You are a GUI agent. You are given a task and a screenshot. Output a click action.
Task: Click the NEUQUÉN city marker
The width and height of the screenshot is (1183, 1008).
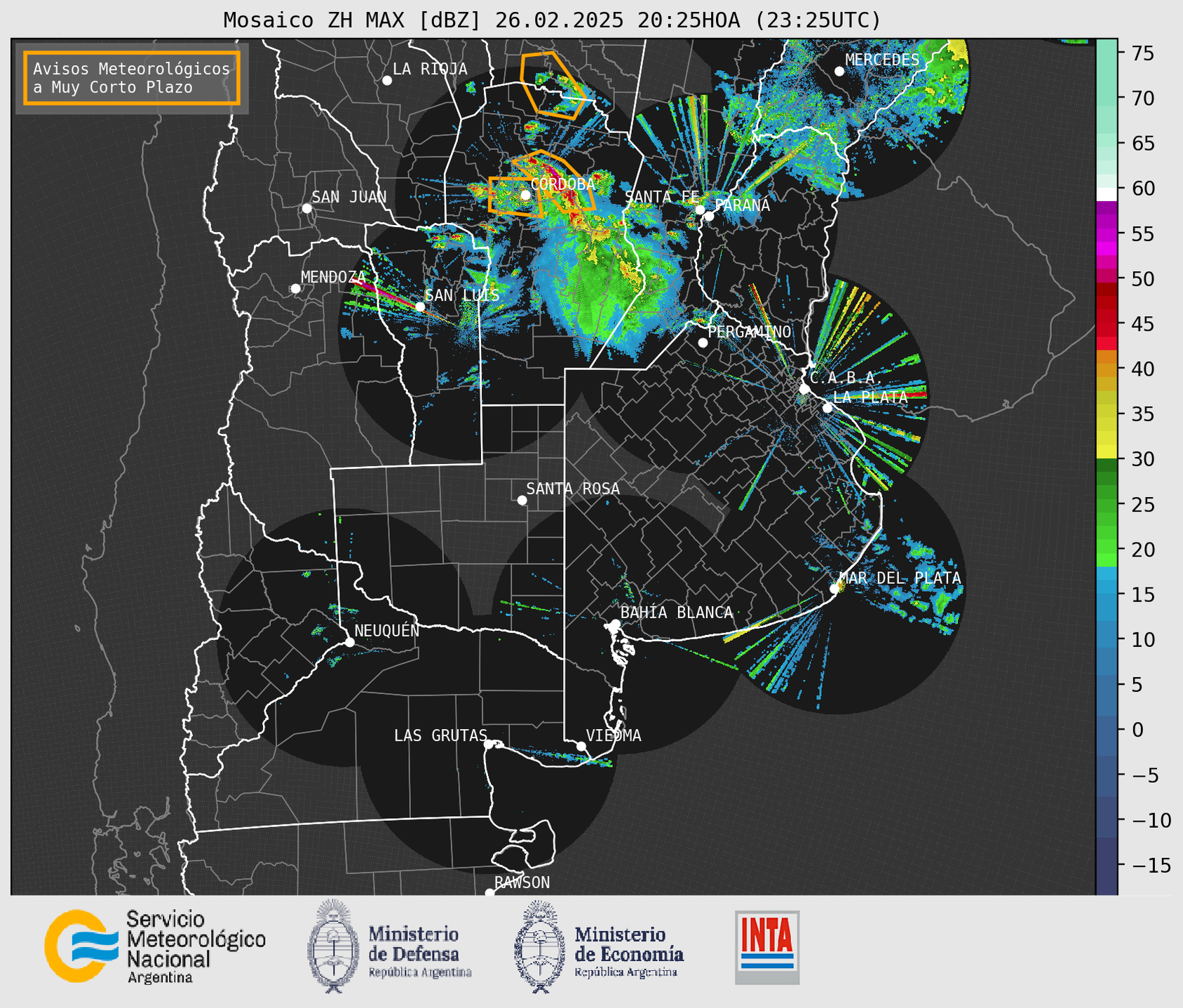[350, 642]
